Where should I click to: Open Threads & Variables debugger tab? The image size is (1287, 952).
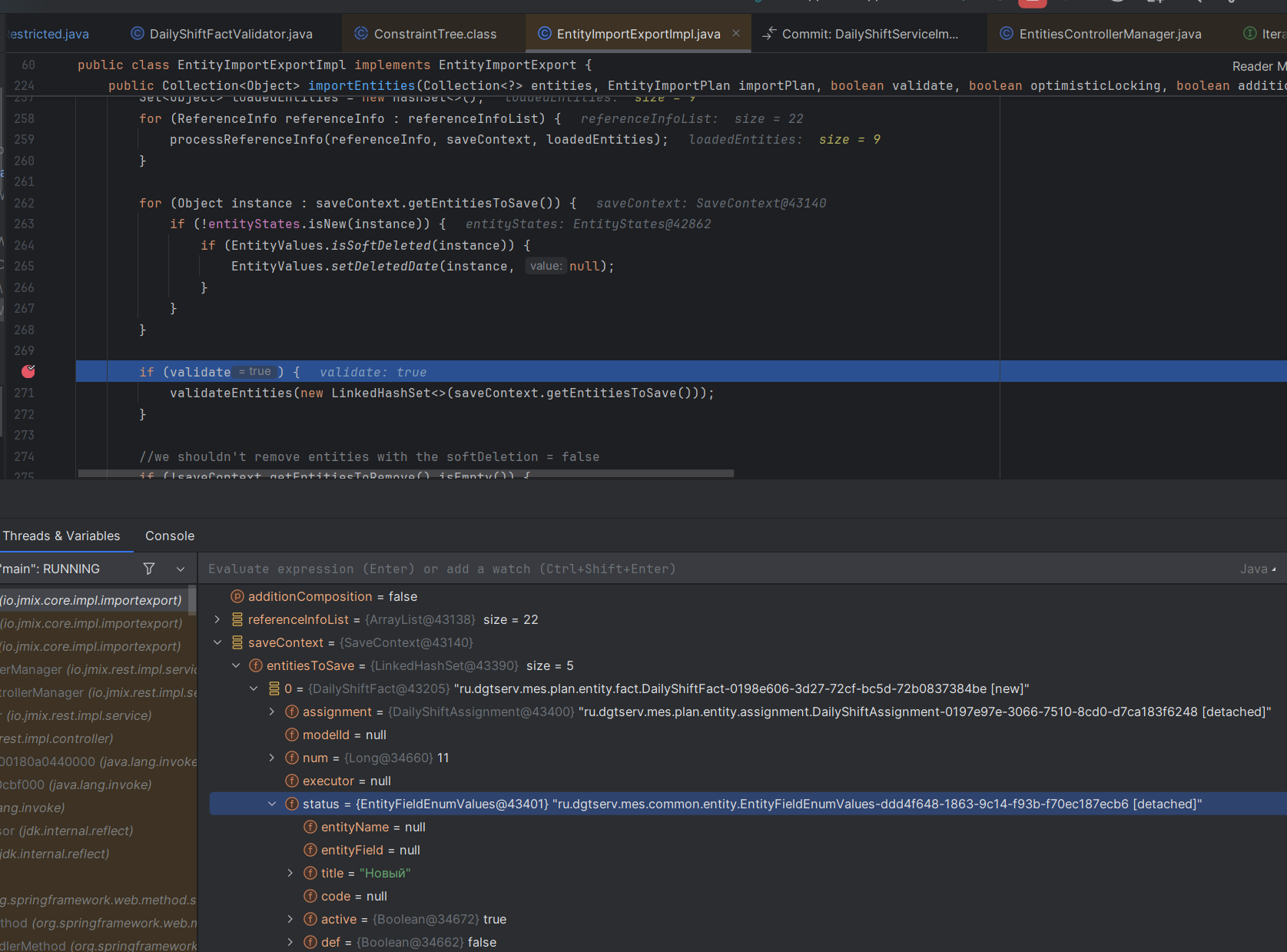pos(61,536)
